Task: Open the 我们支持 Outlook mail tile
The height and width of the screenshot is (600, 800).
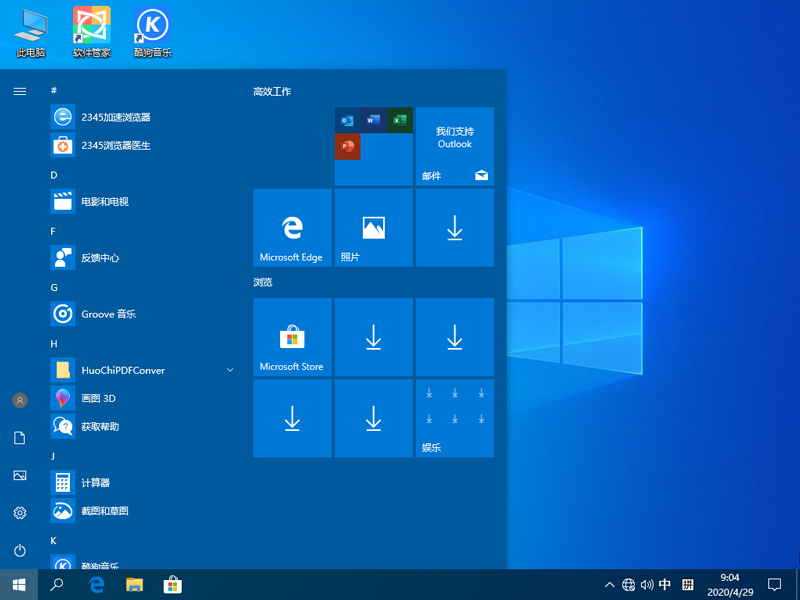Action: pyautogui.click(x=455, y=146)
